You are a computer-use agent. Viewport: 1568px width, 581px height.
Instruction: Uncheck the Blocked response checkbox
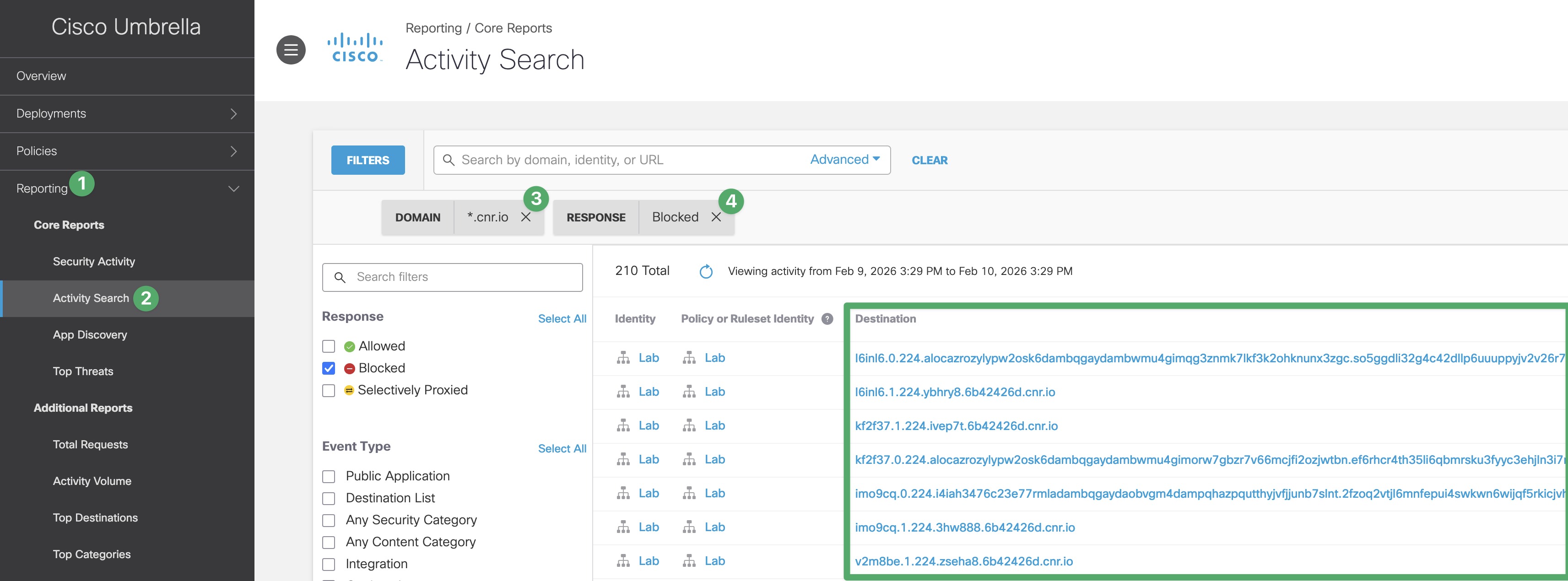329,368
